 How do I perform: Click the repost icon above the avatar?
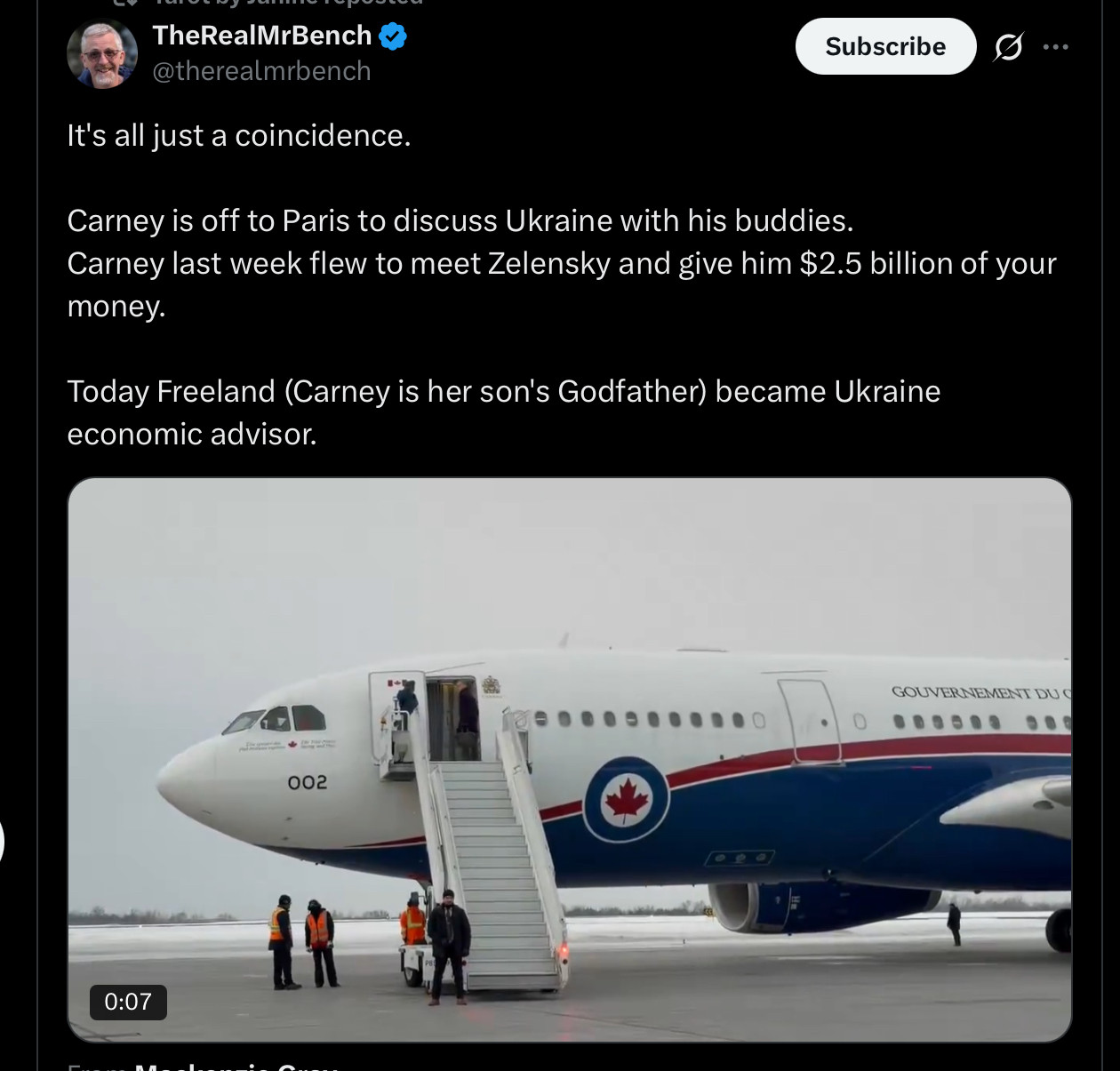coord(124,3)
